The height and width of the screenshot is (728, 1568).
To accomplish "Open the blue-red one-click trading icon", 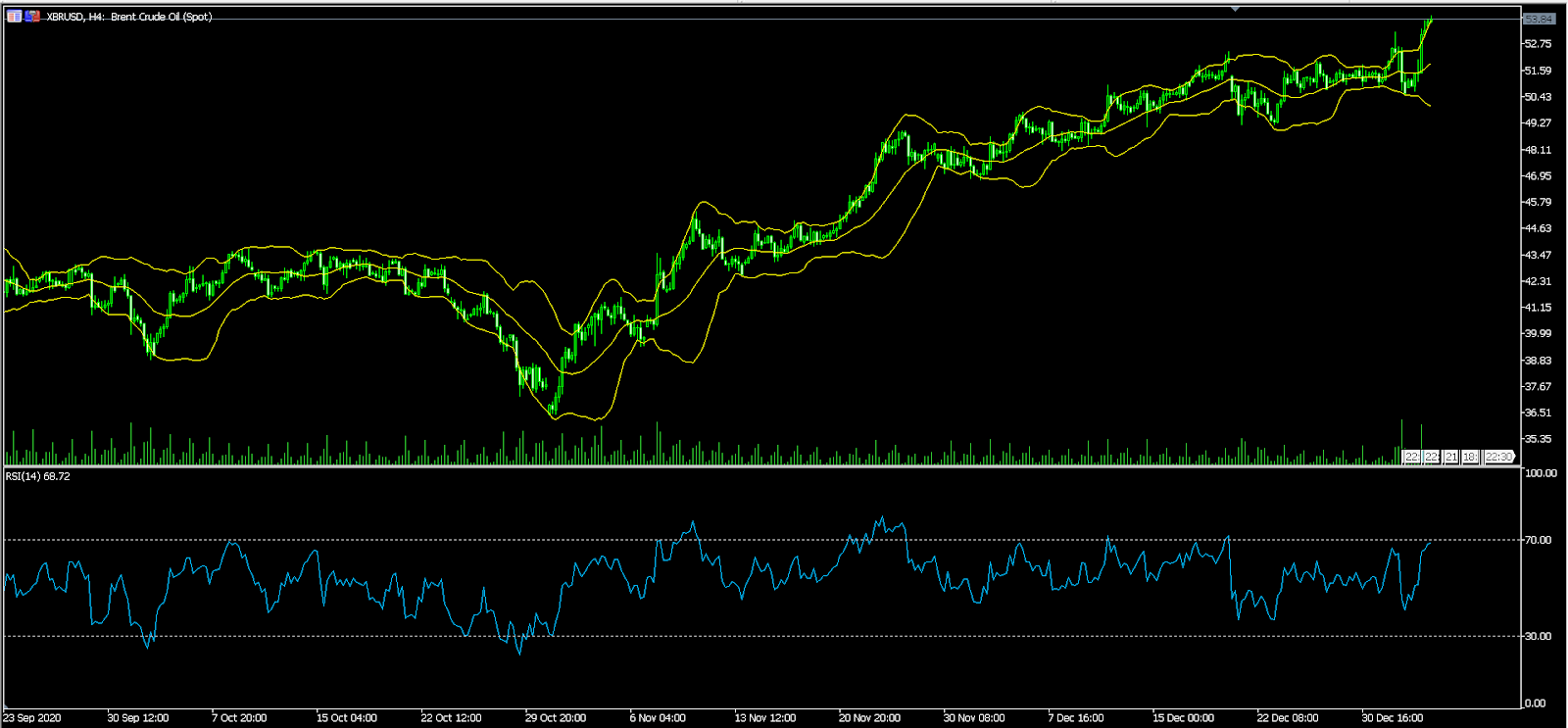I will (33, 17).
